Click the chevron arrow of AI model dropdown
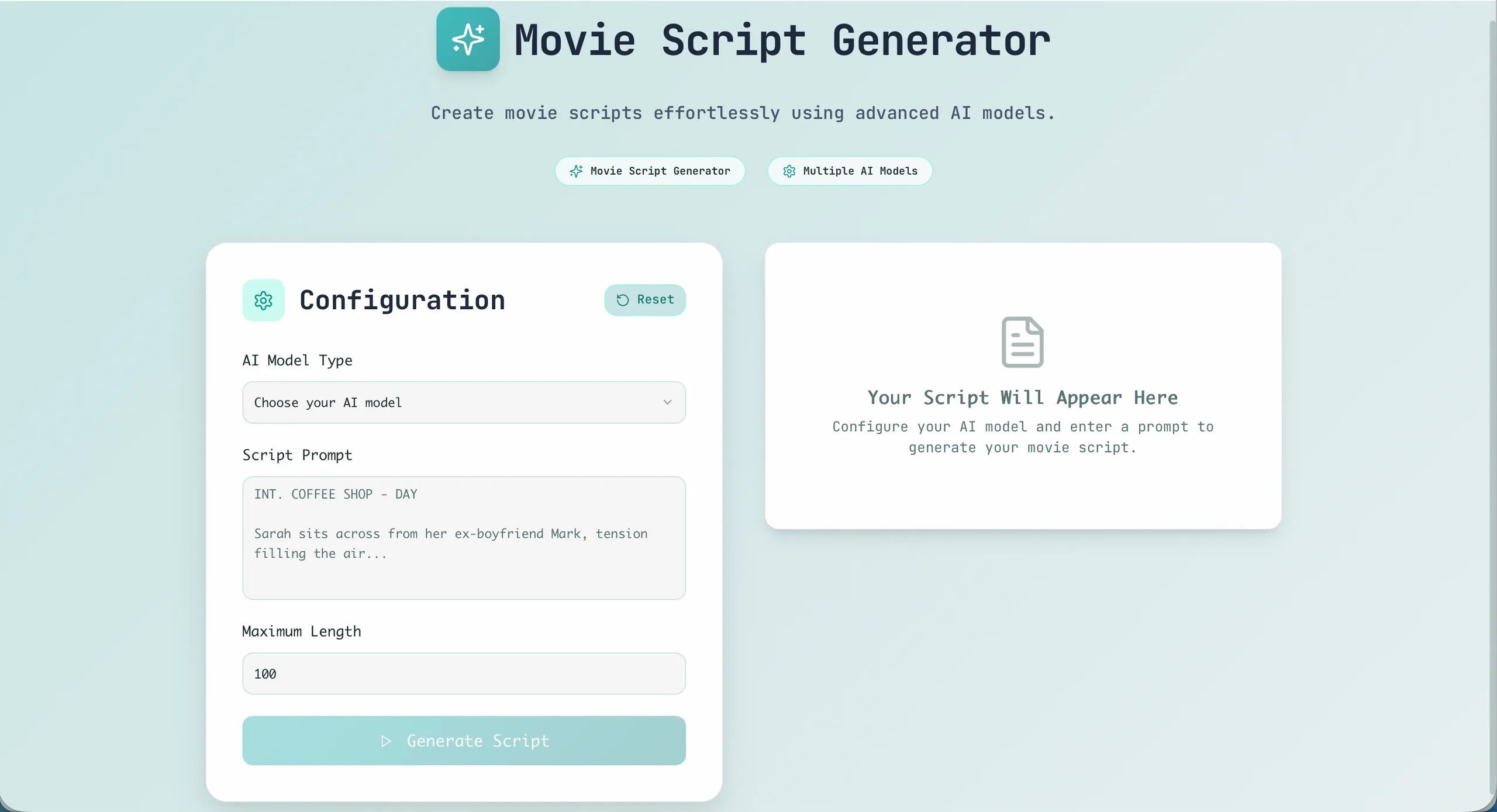 click(x=667, y=402)
